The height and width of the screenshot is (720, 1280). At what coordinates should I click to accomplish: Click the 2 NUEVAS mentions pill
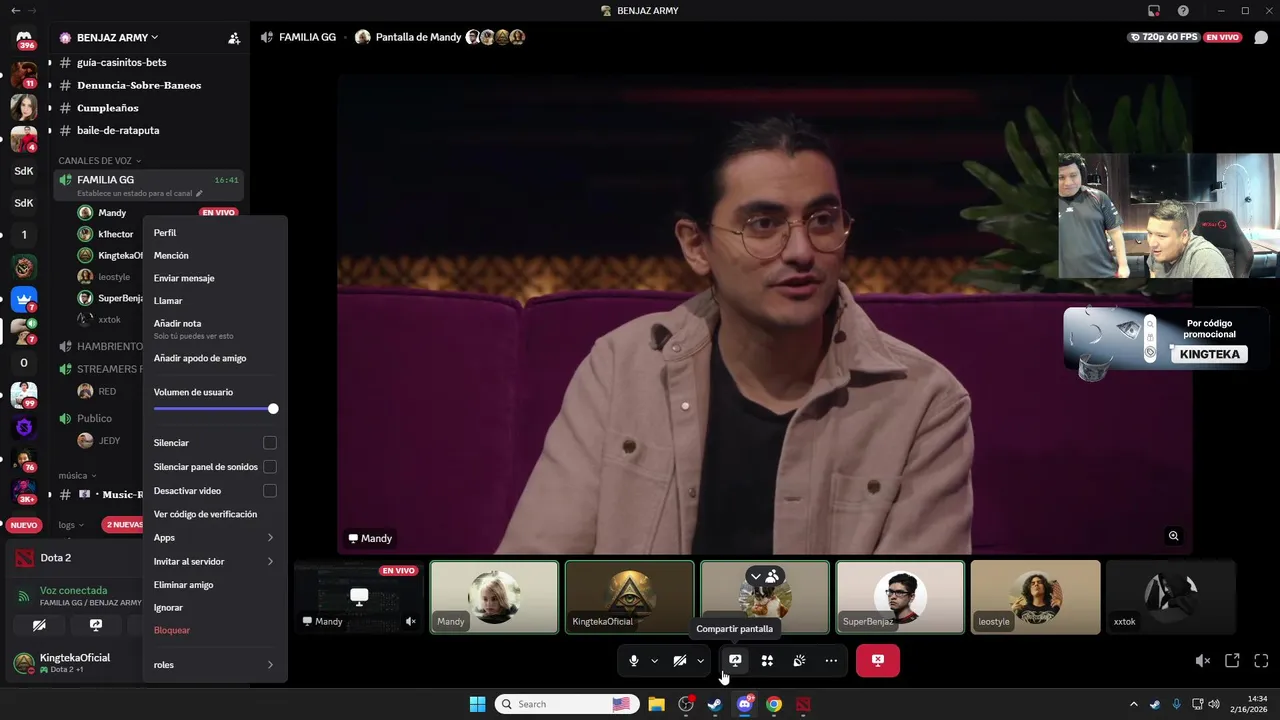tap(123, 525)
